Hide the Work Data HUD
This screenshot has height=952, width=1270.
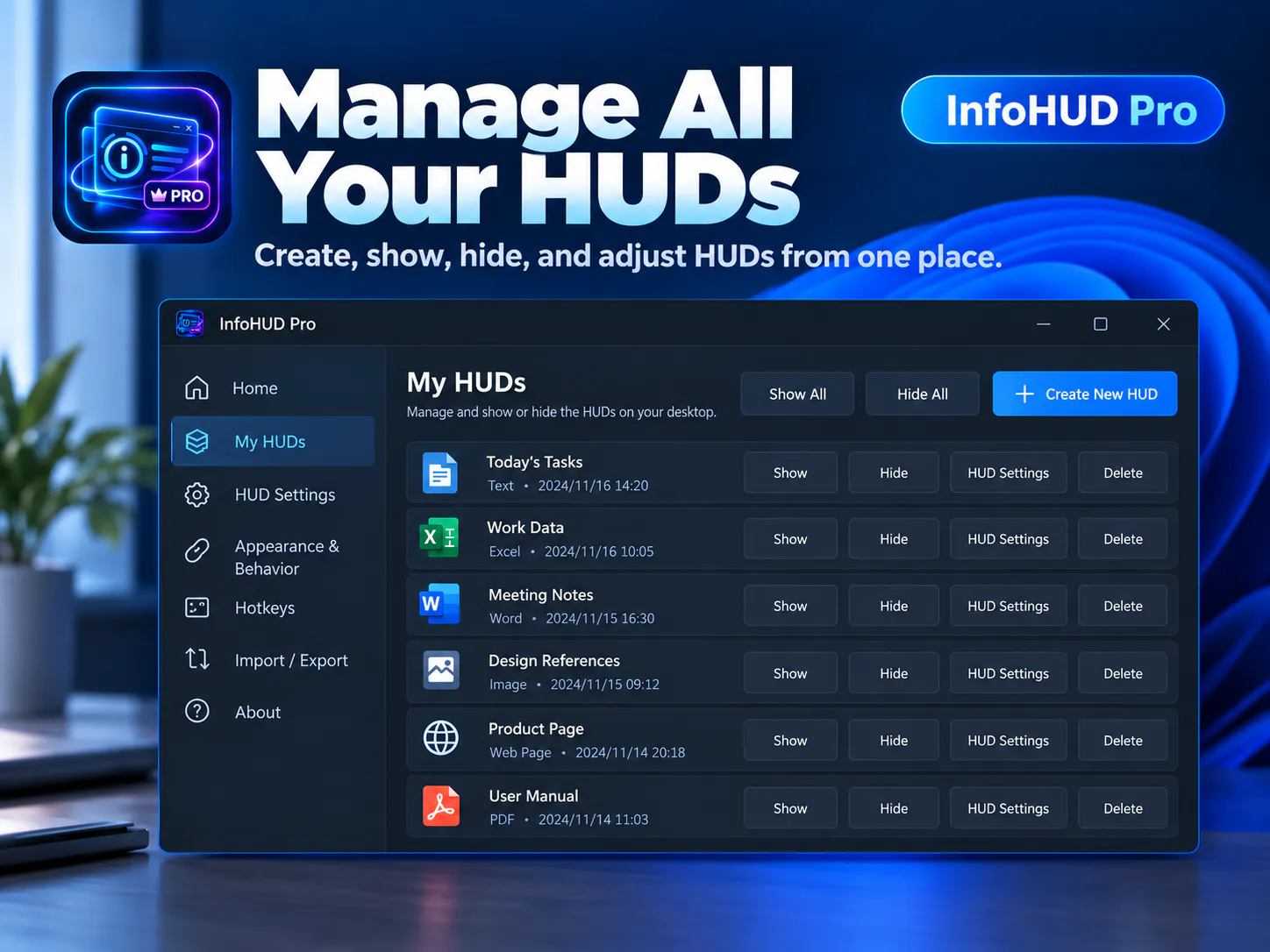point(894,539)
